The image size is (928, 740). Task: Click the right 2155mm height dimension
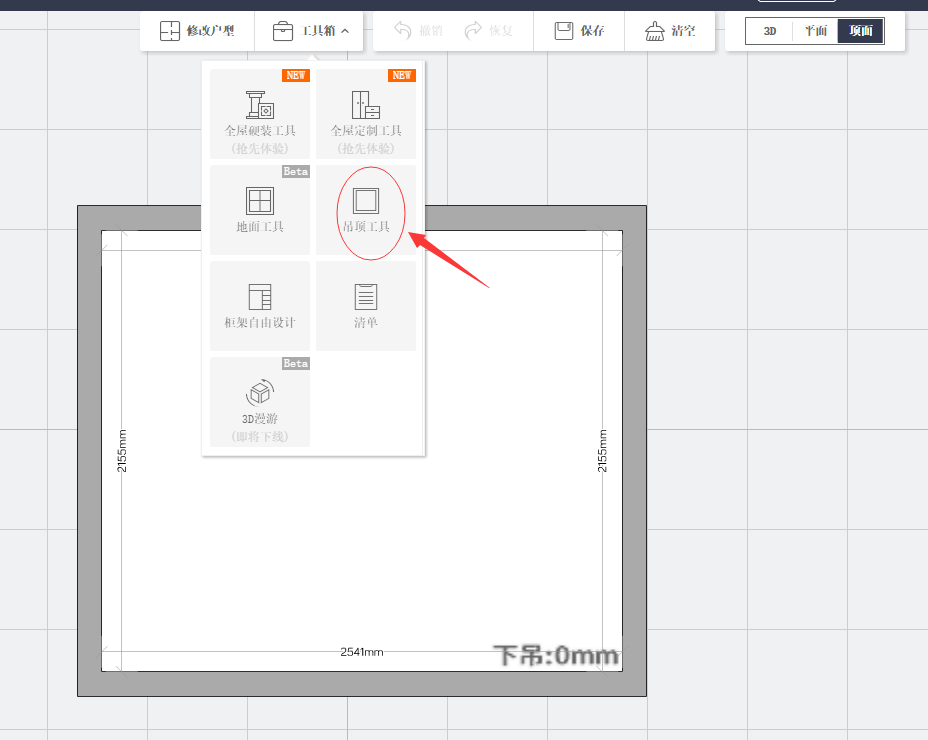coord(602,451)
